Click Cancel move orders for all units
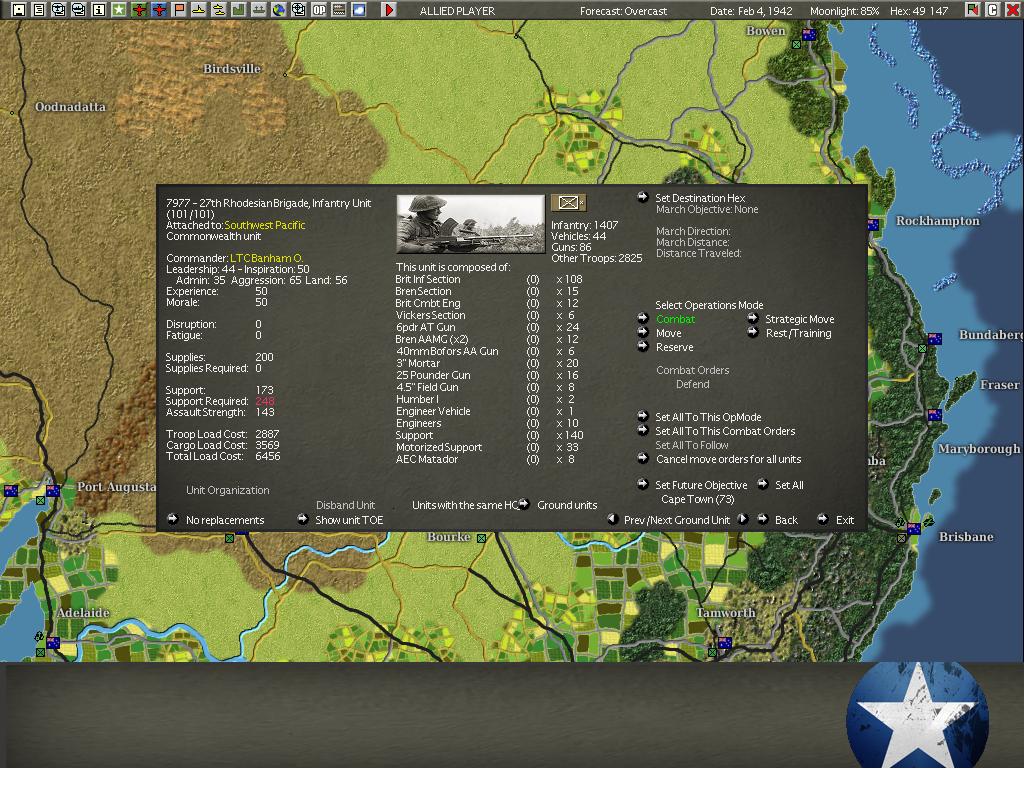This screenshot has height=786, width=1024. pos(728,460)
